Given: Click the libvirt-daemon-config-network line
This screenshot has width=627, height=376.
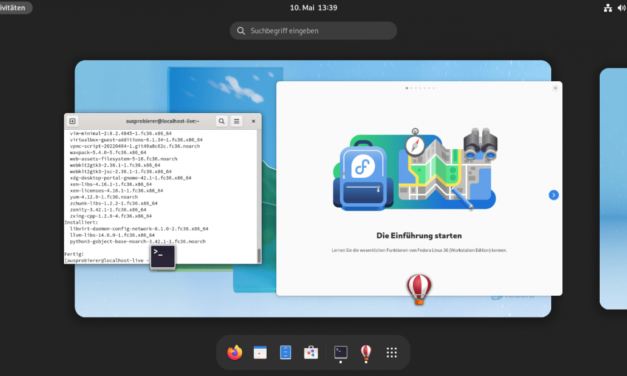Looking at the screenshot, I should pyautogui.click(x=139, y=229).
